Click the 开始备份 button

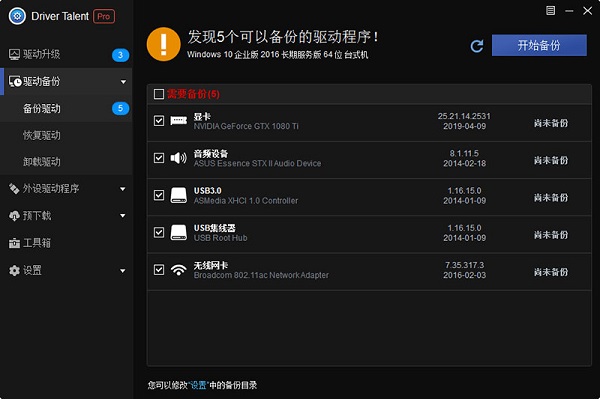pyautogui.click(x=539, y=46)
